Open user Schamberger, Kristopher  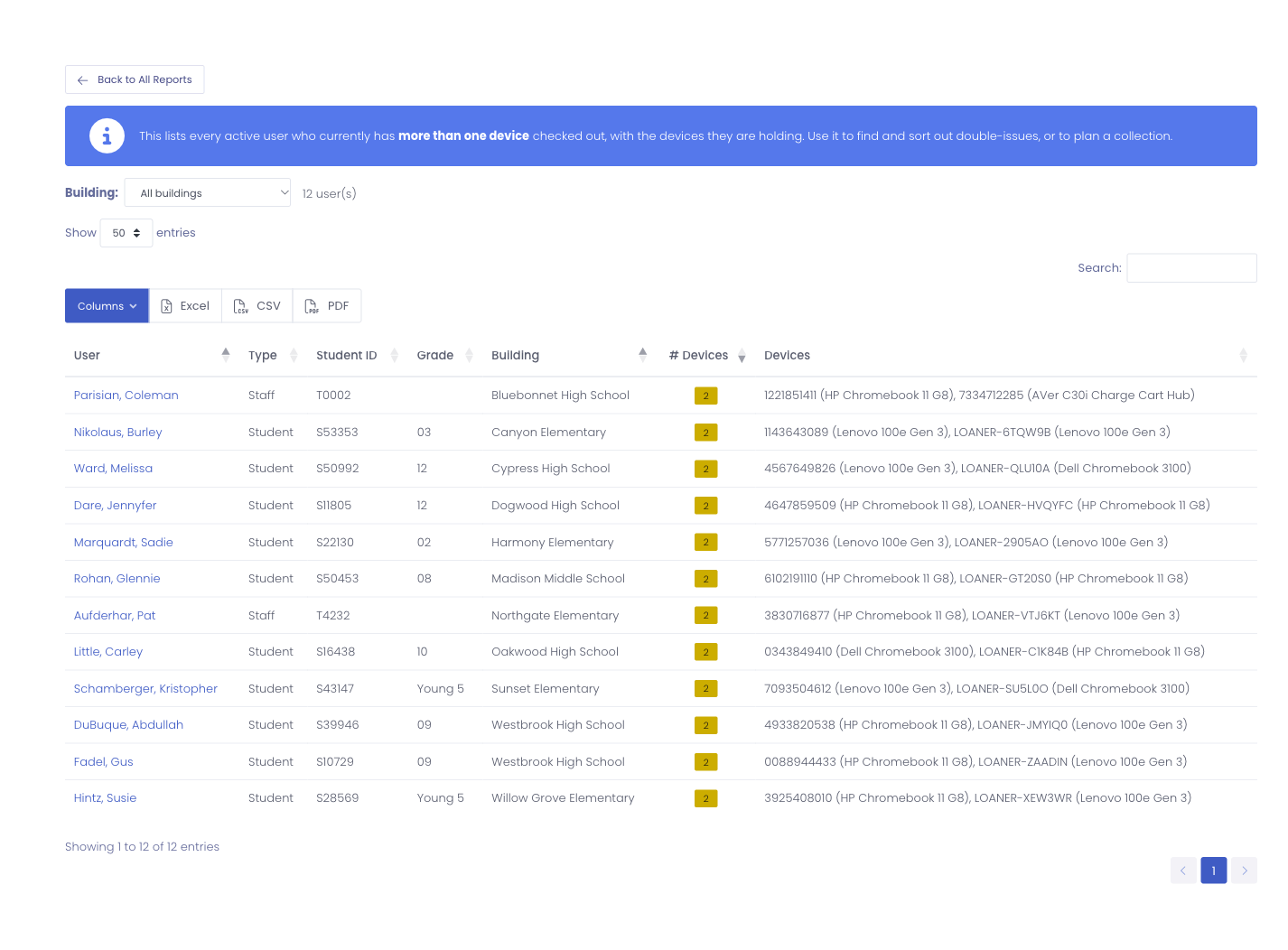point(145,689)
